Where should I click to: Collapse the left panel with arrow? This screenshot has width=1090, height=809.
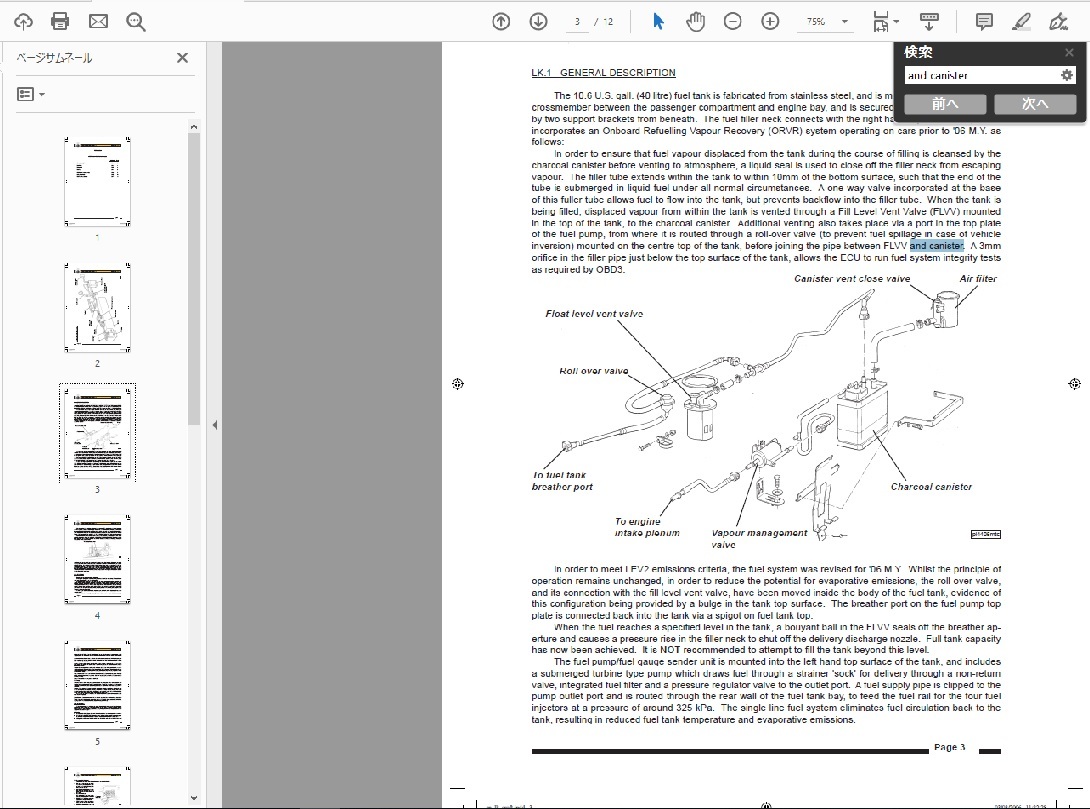click(x=215, y=425)
